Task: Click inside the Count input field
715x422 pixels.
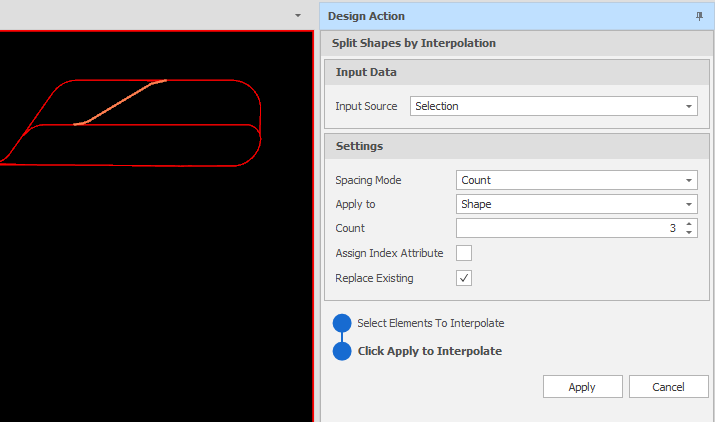Action: pyautogui.click(x=569, y=228)
